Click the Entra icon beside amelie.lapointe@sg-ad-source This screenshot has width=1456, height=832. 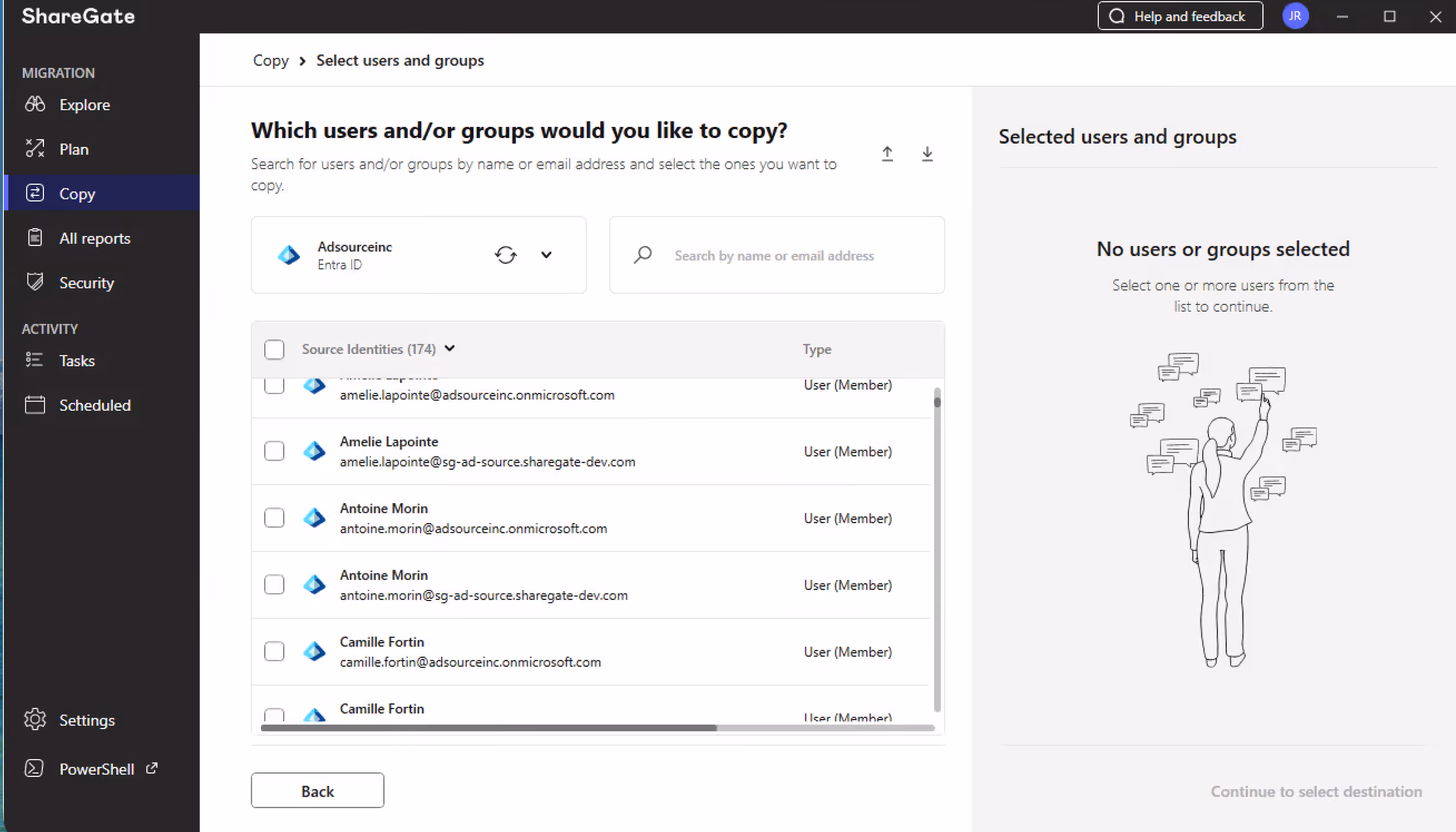(x=314, y=451)
